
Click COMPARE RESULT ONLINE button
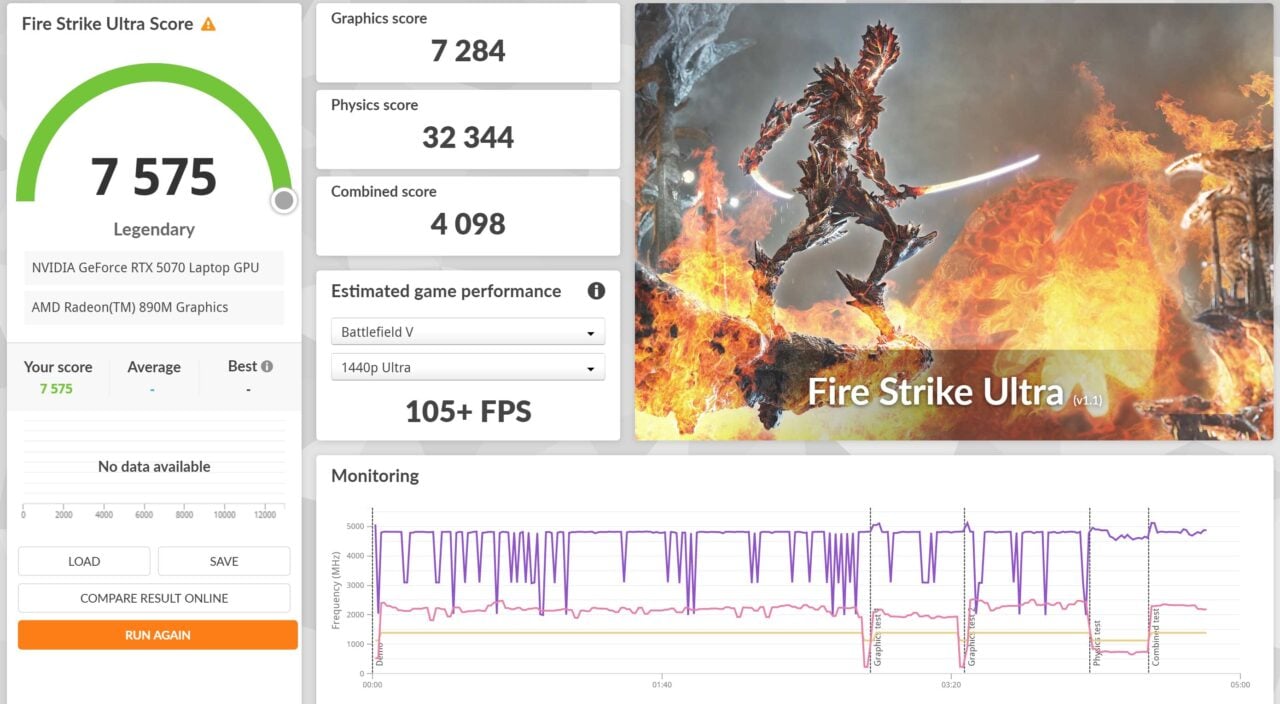[154, 598]
